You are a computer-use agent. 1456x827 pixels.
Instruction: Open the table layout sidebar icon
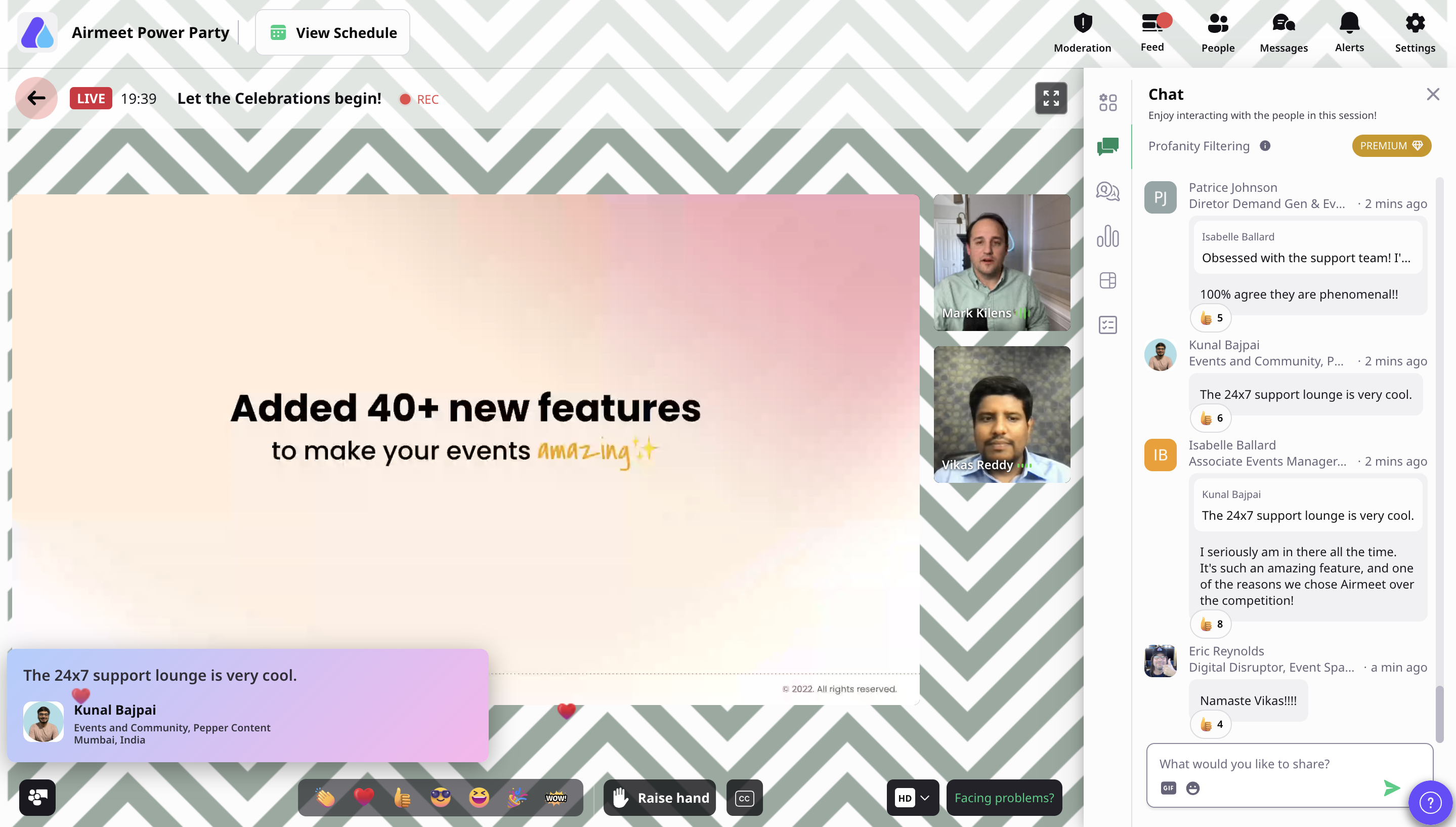click(1107, 280)
